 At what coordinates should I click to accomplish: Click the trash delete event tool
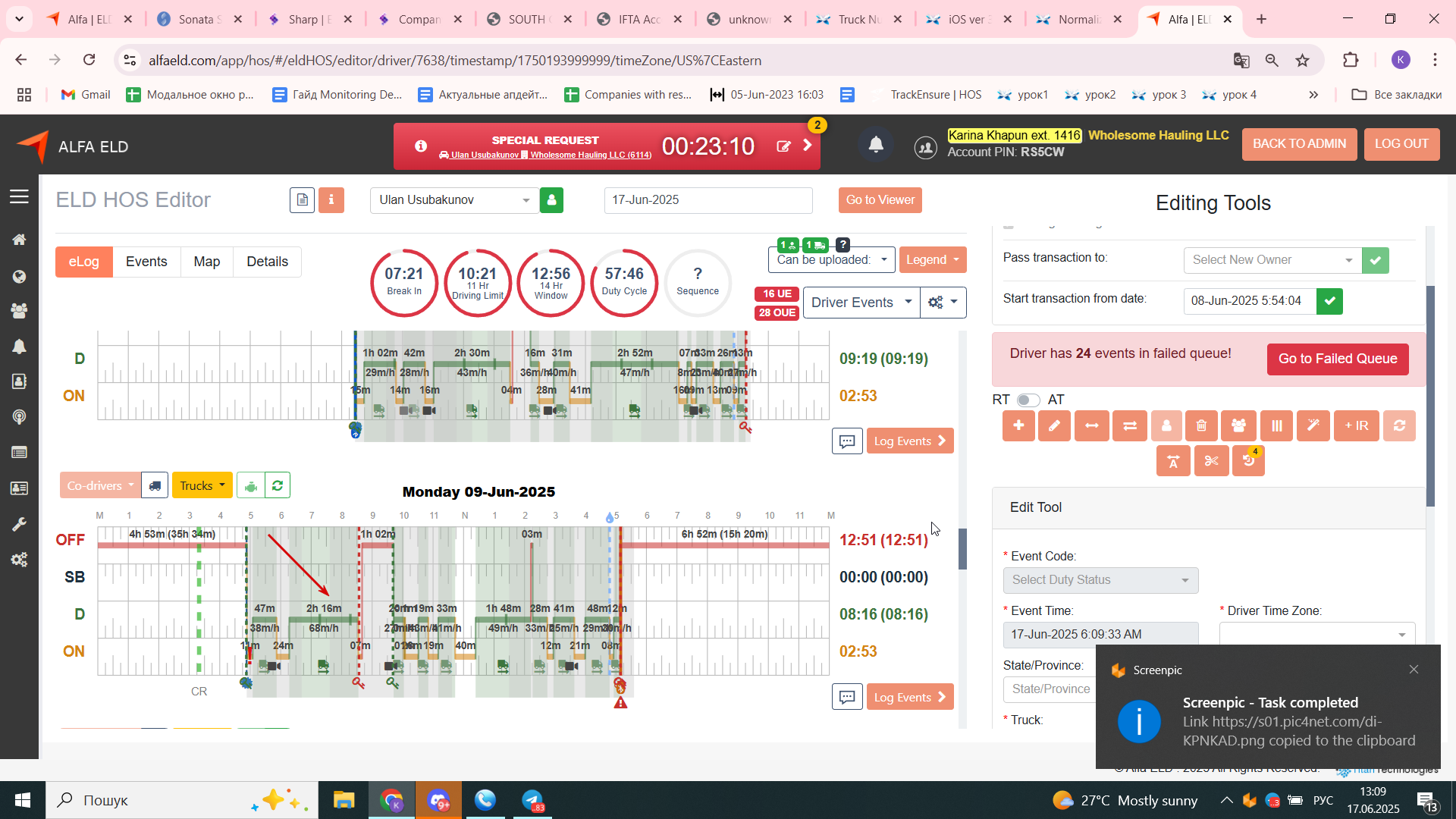[x=1201, y=426]
